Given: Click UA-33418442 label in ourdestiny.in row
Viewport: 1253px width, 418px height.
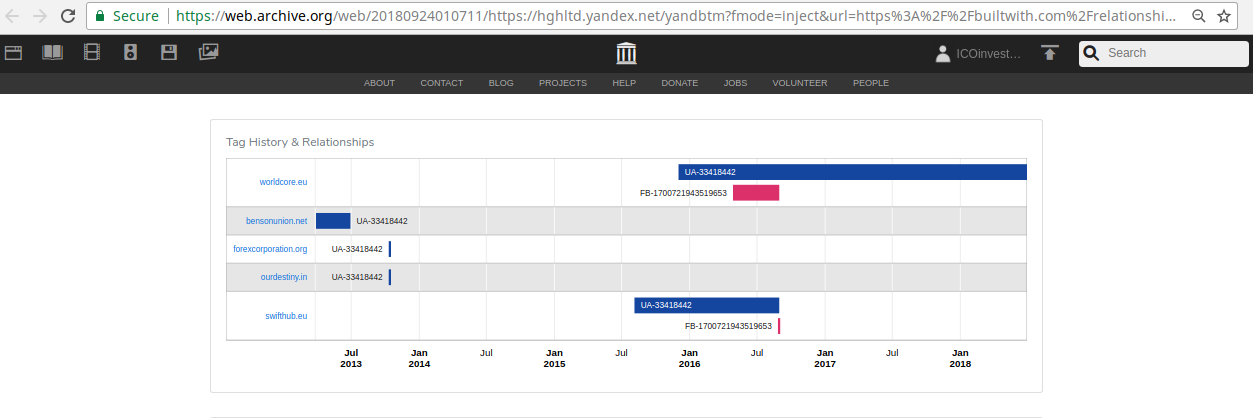Looking at the screenshot, I should (x=357, y=277).
